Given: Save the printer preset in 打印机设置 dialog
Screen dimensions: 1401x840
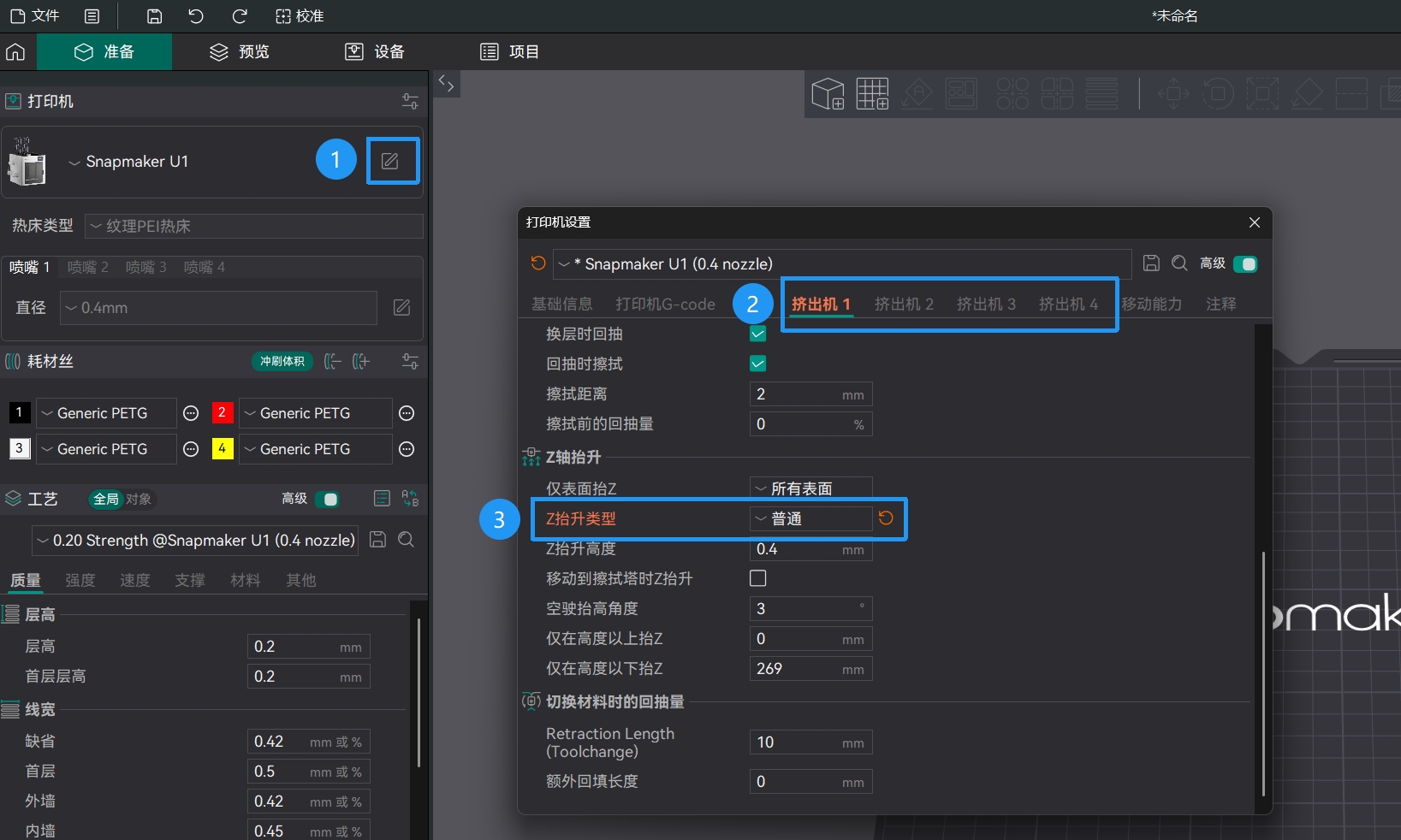Looking at the screenshot, I should (1151, 263).
